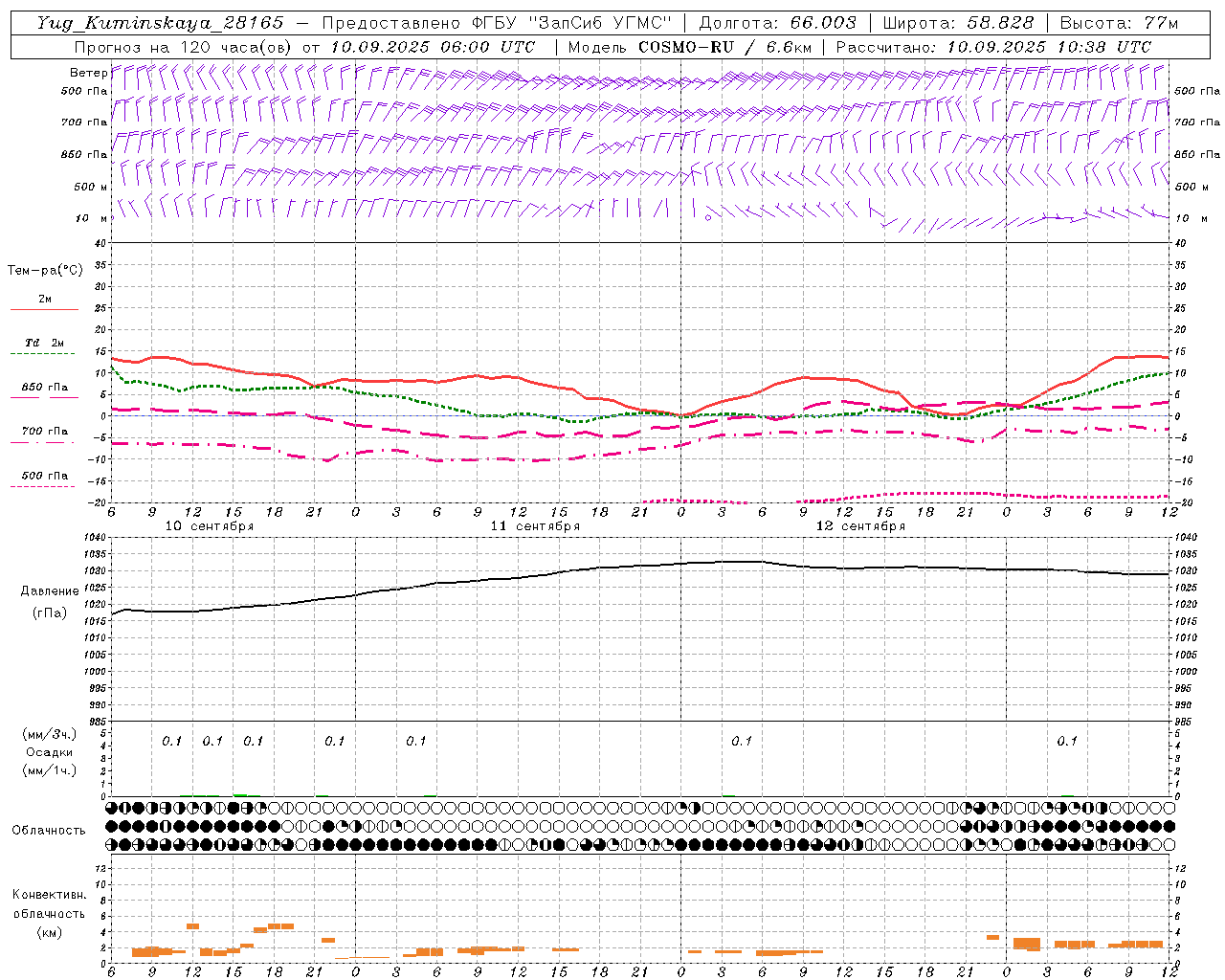Click the '2м' temperature legend entry
1225x980 pixels.
(45, 300)
